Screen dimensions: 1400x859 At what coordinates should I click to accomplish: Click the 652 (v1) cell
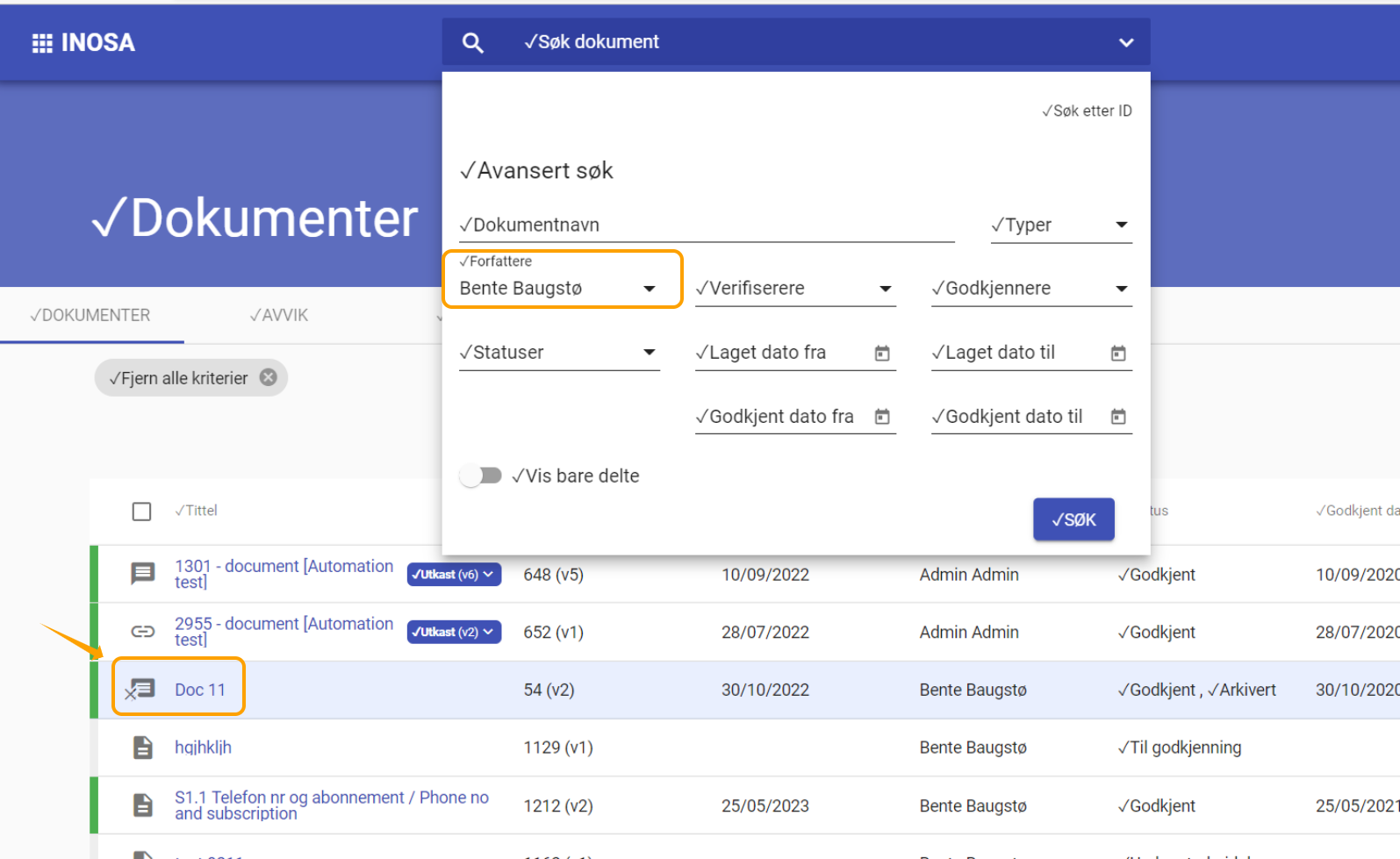pyautogui.click(x=553, y=632)
